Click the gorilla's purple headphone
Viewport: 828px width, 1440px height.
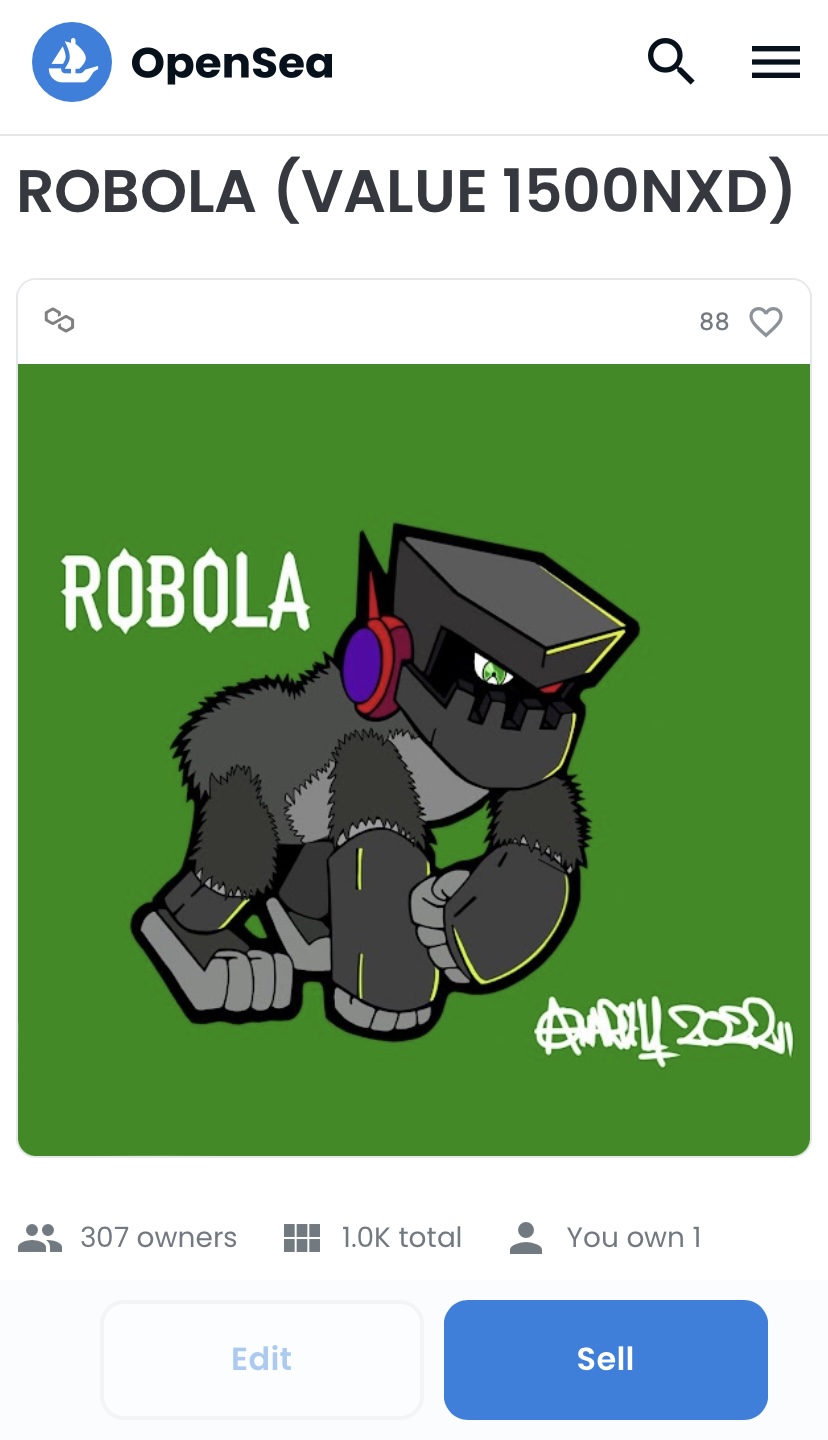coord(358,667)
